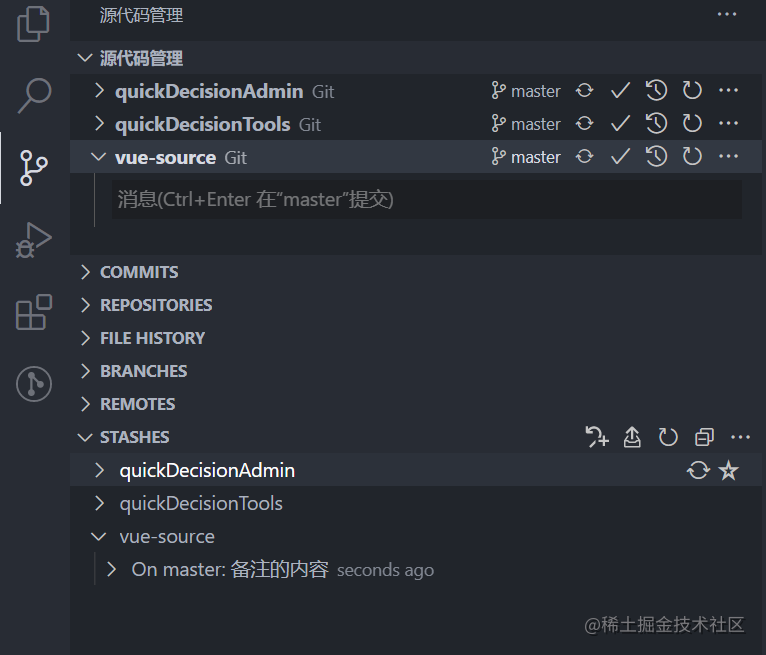
Task: Open Run and Debug view
Action: tap(34, 240)
